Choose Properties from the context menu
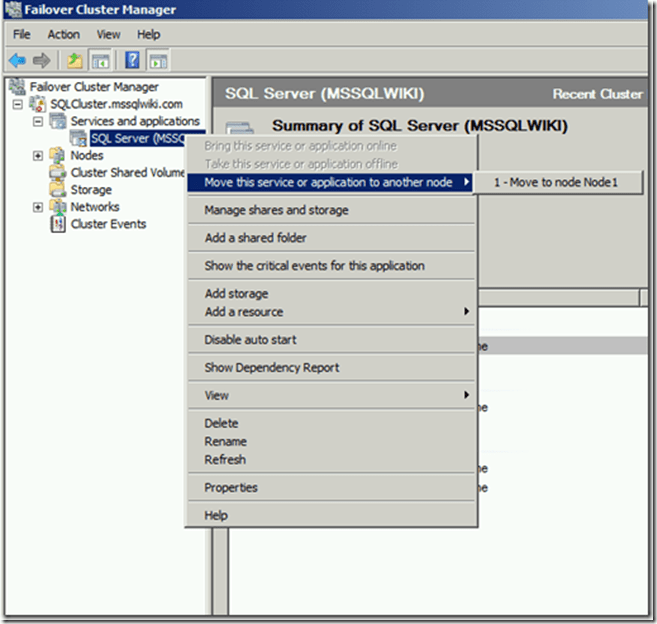657x624 pixels. [x=231, y=488]
